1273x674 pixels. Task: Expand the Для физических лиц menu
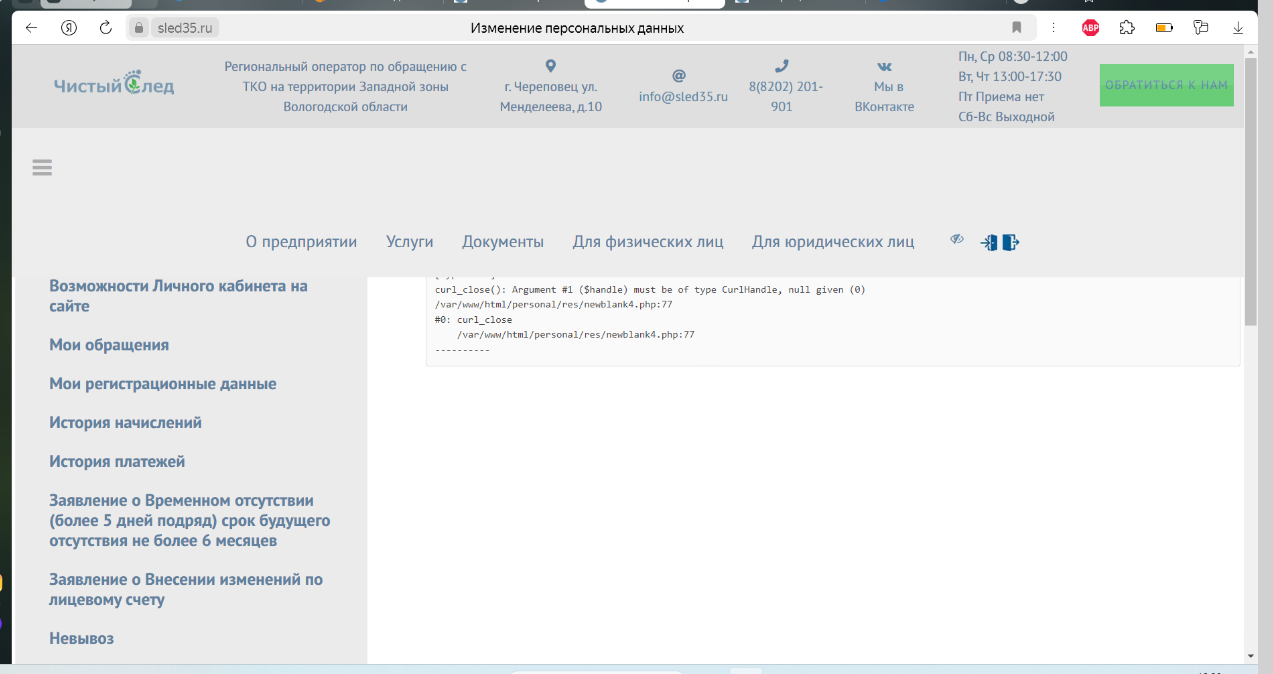pos(647,242)
